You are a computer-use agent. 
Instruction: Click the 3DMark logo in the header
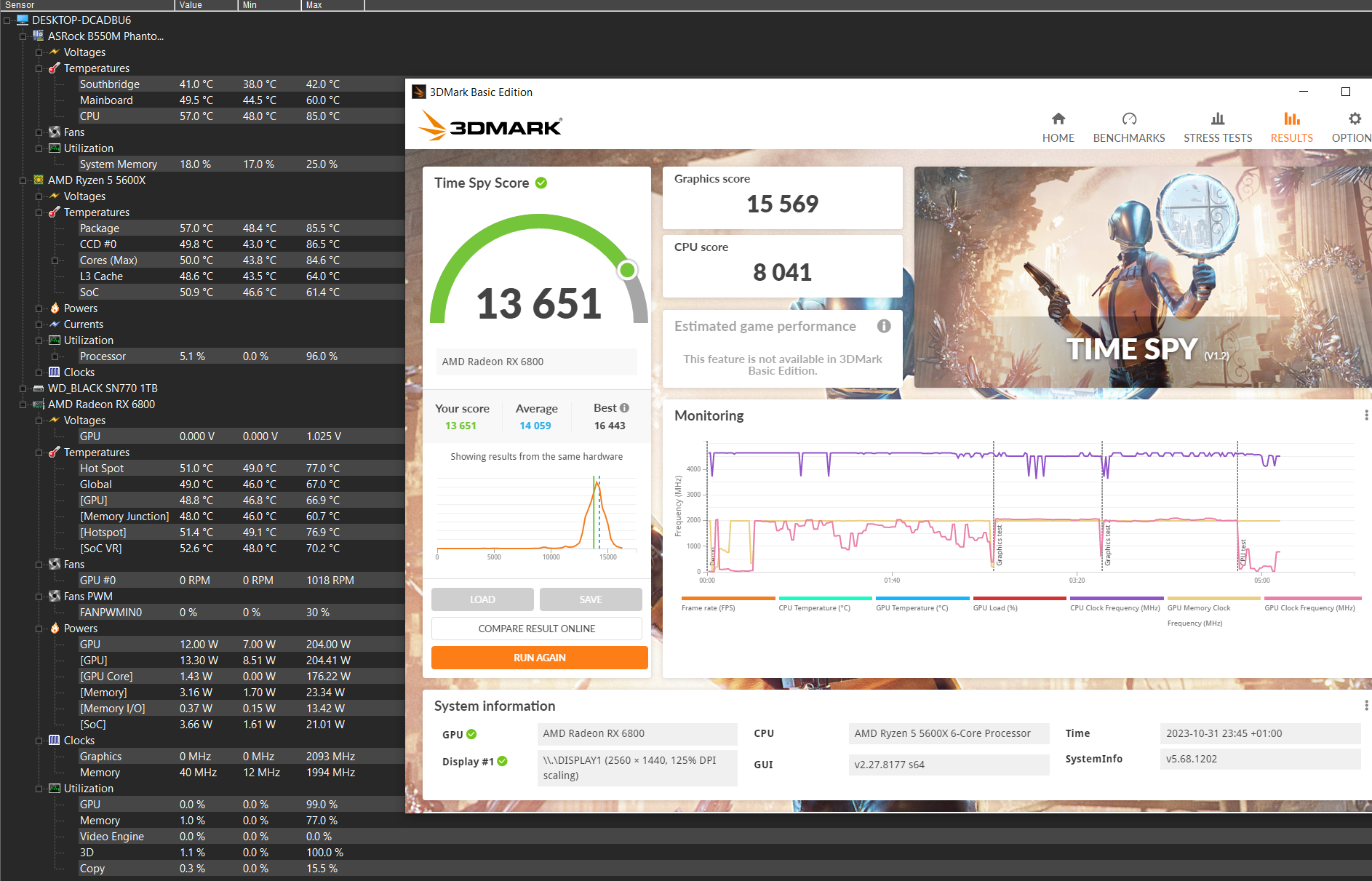pyautogui.click(x=490, y=126)
